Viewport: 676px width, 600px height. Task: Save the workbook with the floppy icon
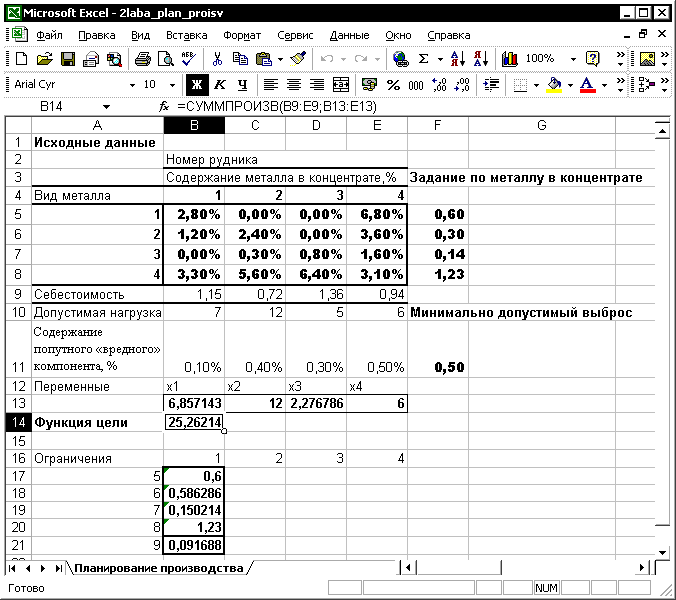pos(68,59)
